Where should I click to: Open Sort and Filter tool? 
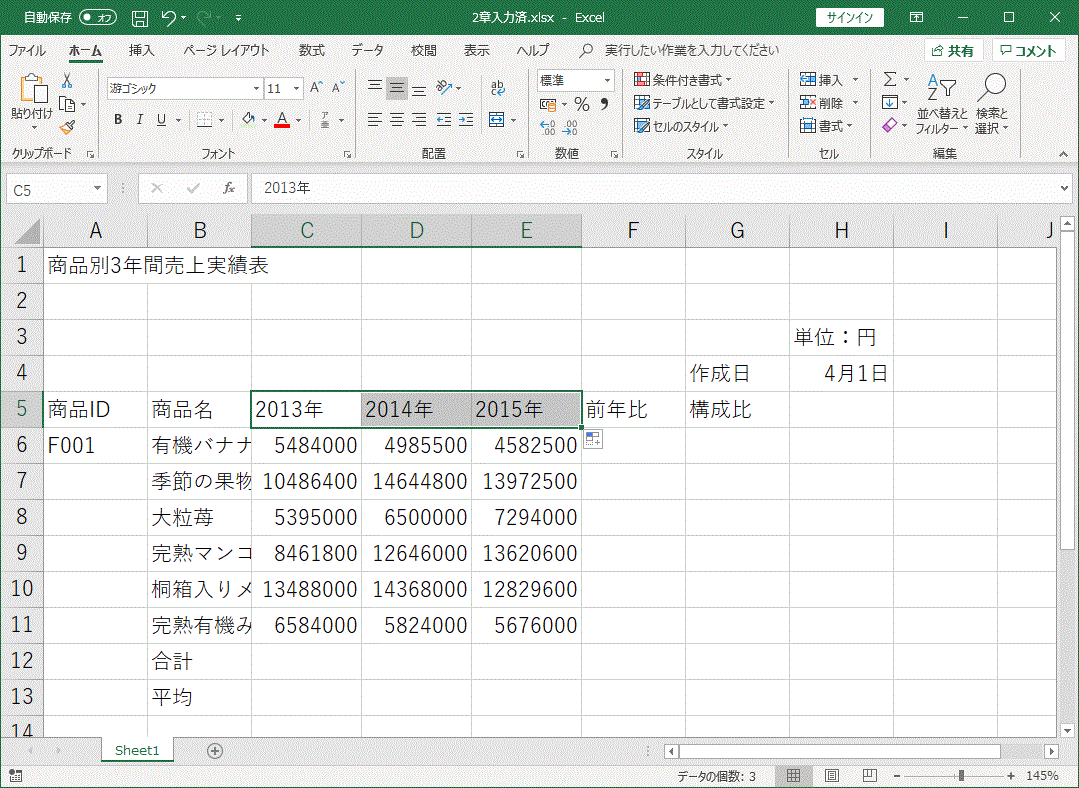(x=941, y=103)
